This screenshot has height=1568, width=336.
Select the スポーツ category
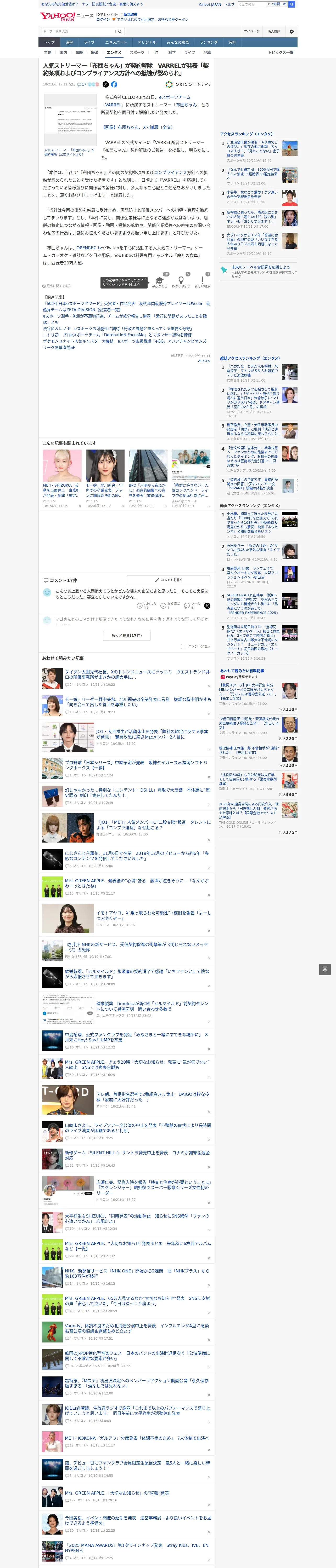pos(137,52)
